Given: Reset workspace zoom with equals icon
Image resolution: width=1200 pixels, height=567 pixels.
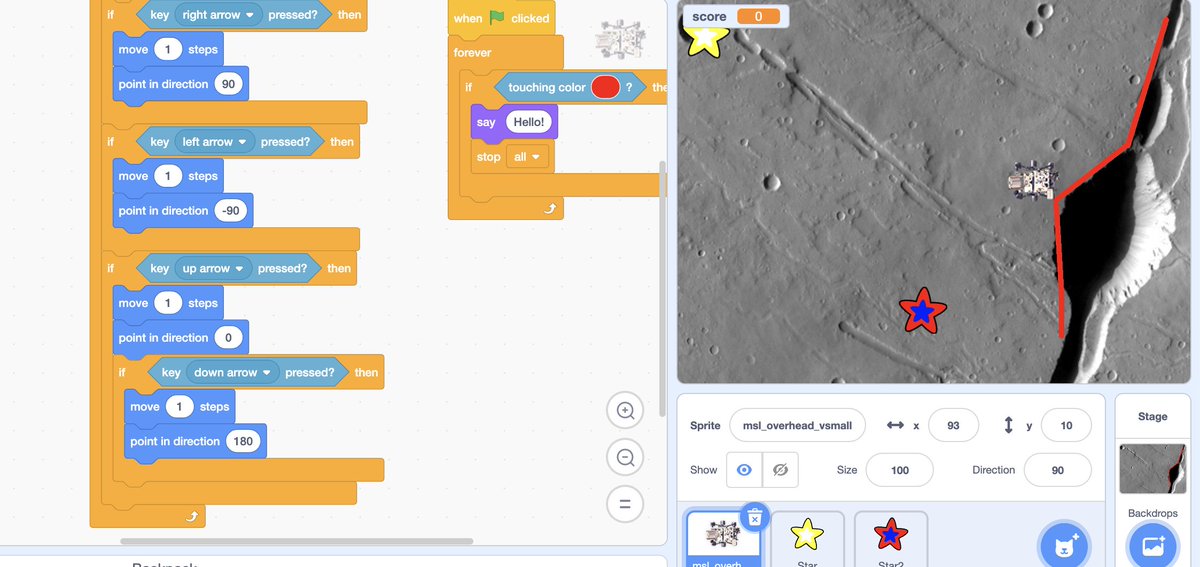Looking at the screenshot, I should [625, 505].
